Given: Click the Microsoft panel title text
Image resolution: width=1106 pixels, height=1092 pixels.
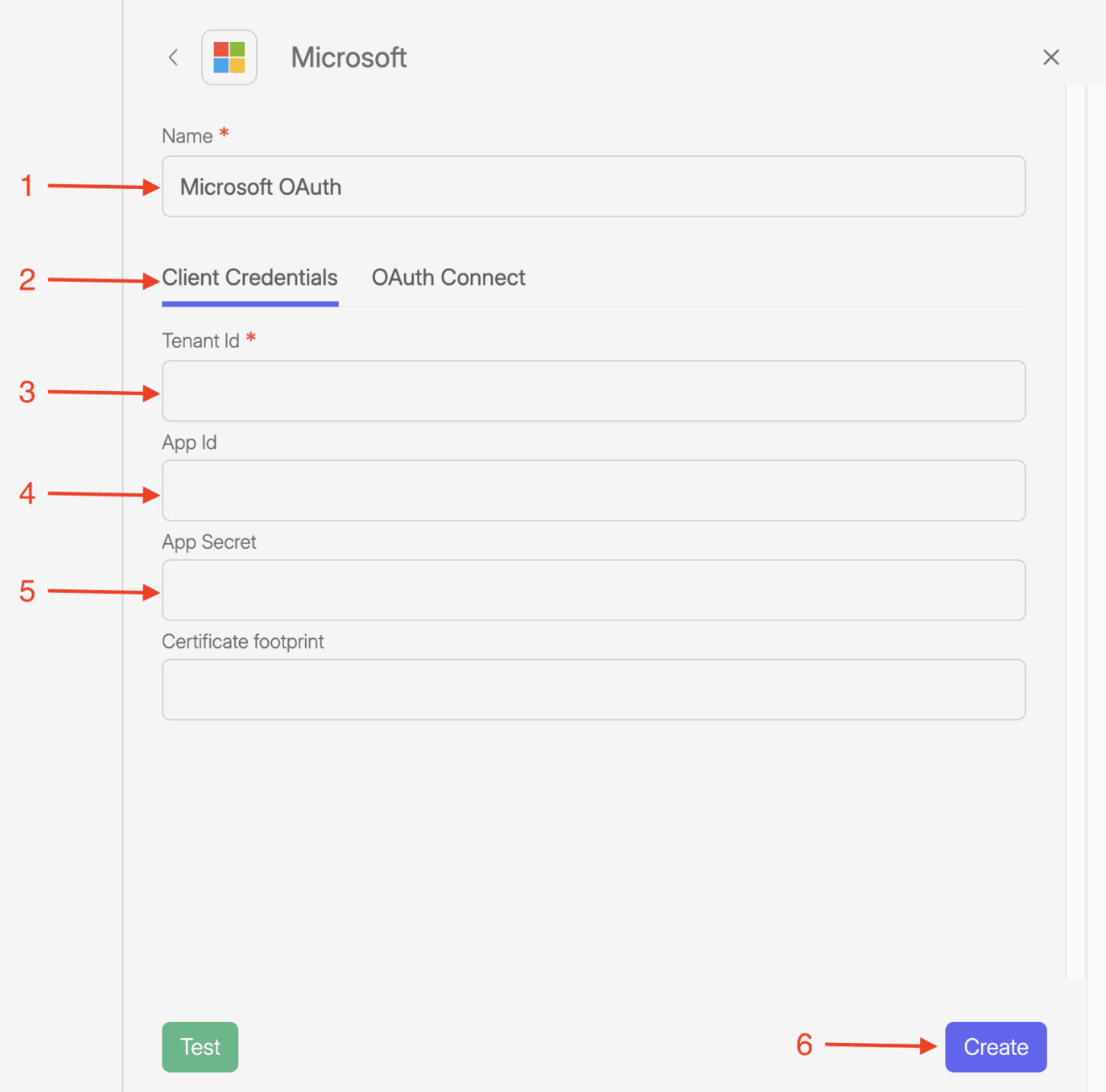Looking at the screenshot, I should 349,57.
